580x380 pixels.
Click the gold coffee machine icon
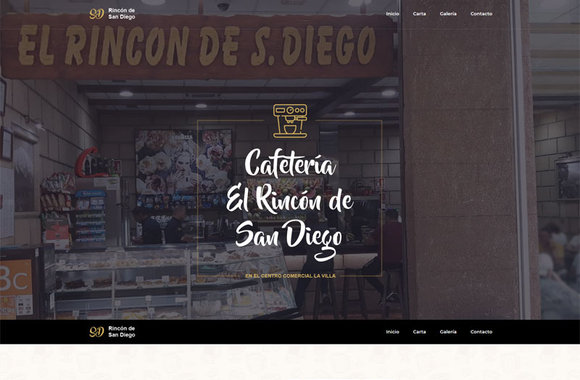[290, 121]
